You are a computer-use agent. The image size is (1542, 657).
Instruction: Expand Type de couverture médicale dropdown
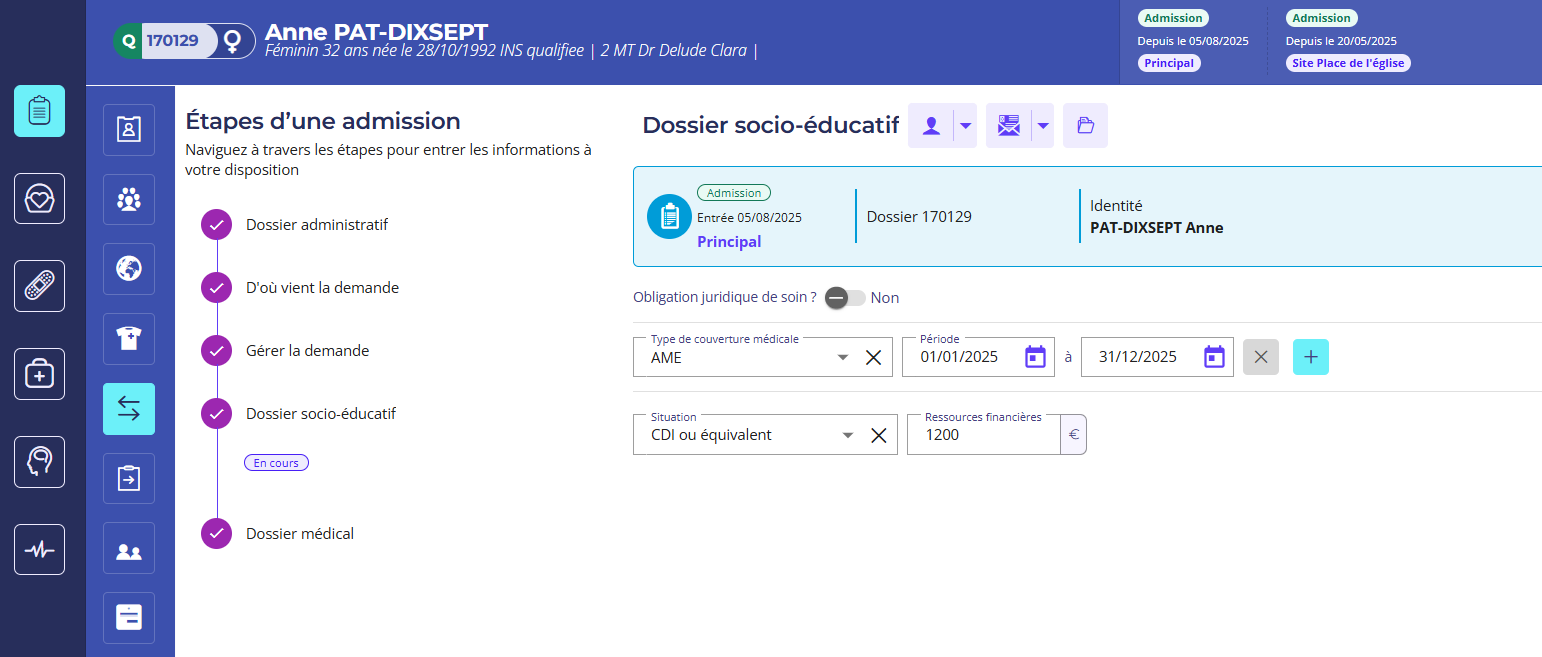843,357
